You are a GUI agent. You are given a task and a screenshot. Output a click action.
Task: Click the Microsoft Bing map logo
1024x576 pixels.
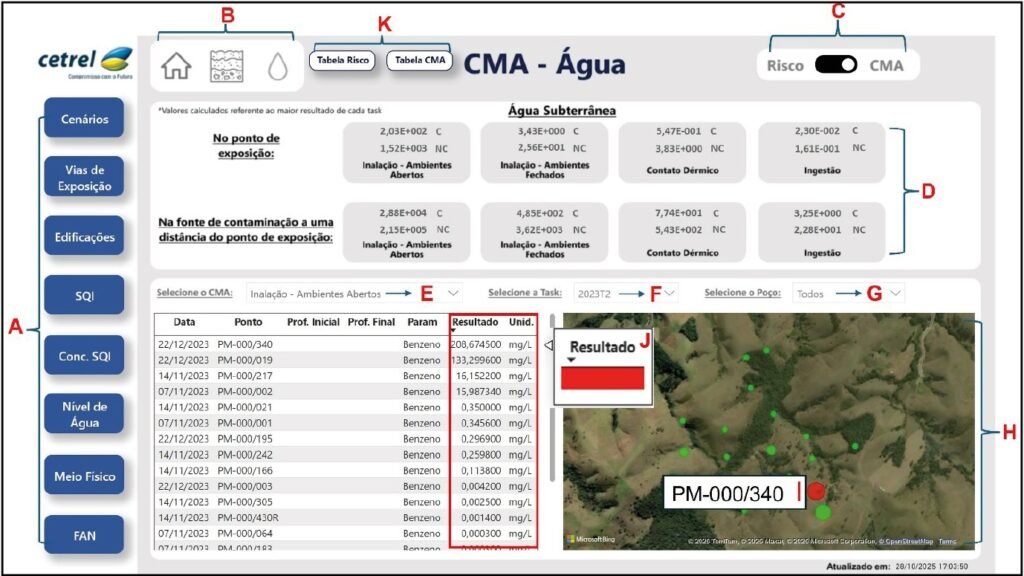coord(592,540)
